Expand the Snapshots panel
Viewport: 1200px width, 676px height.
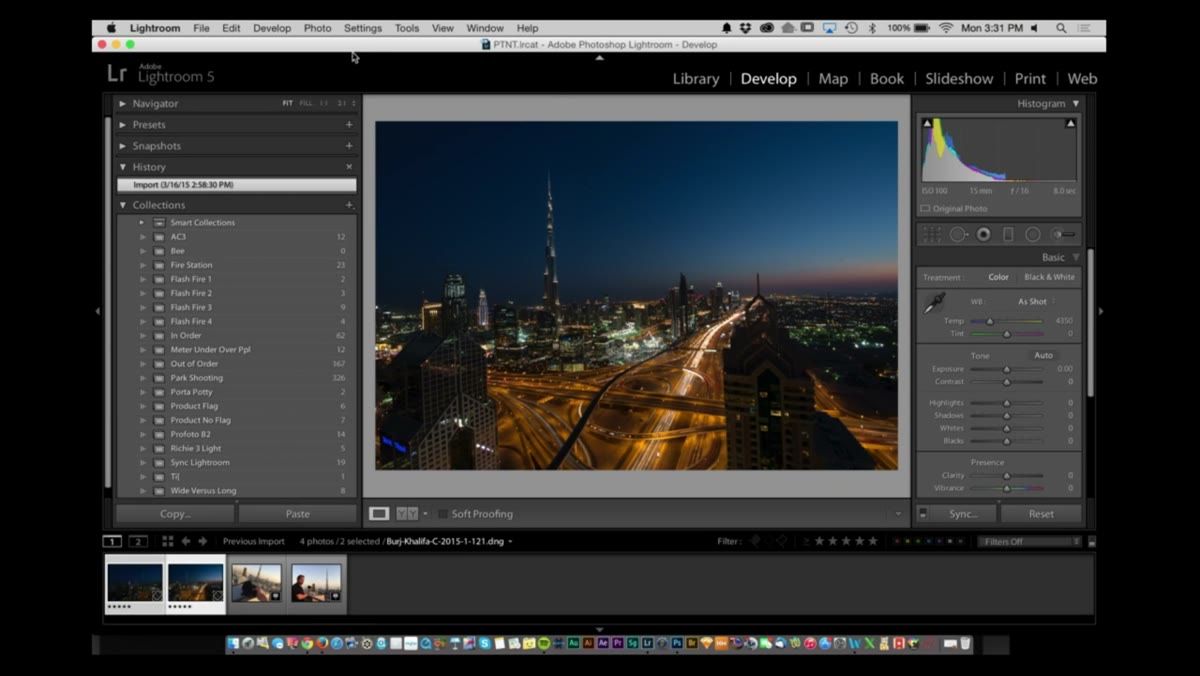pyautogui.click(x=123, y=146)
